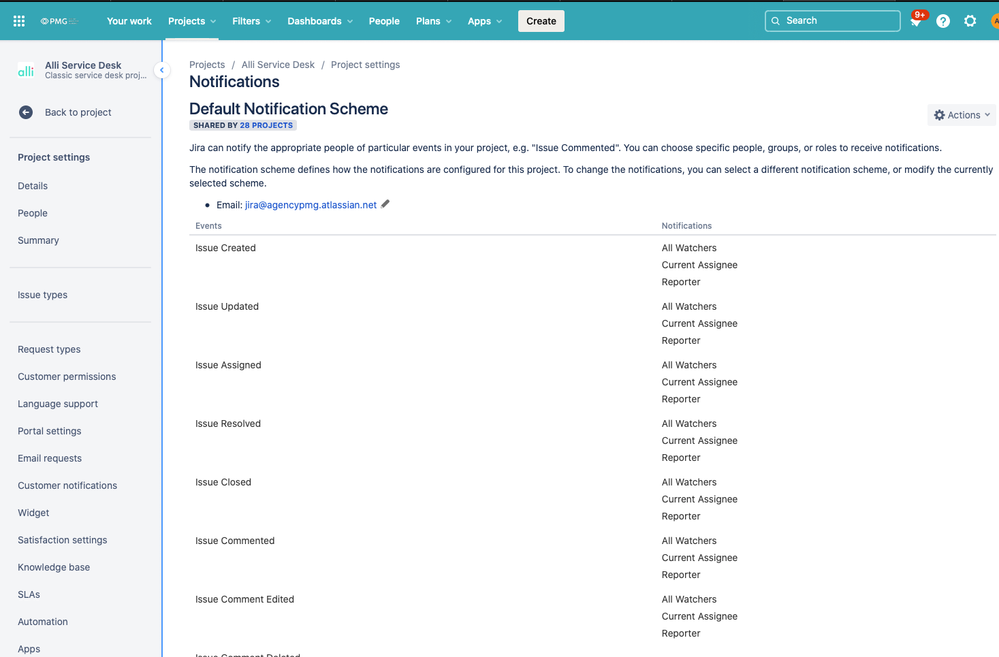Viewport: 999px width, 657px height.
Task: Open People in project settings sidebar
Action: (32, 213)
